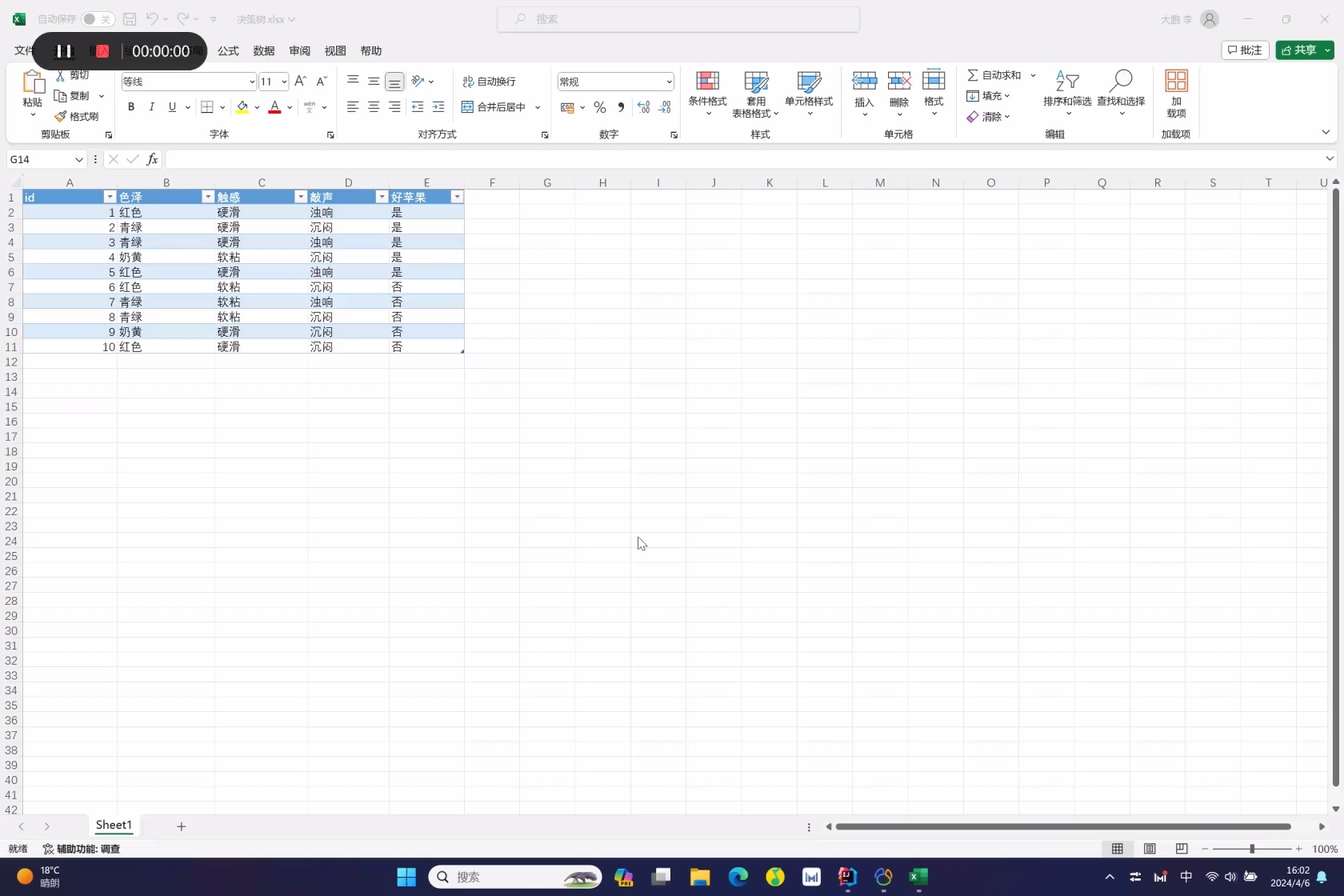The image size is (1344, 896).
Task: Click the percent style icon
Action: coord(600,107)
